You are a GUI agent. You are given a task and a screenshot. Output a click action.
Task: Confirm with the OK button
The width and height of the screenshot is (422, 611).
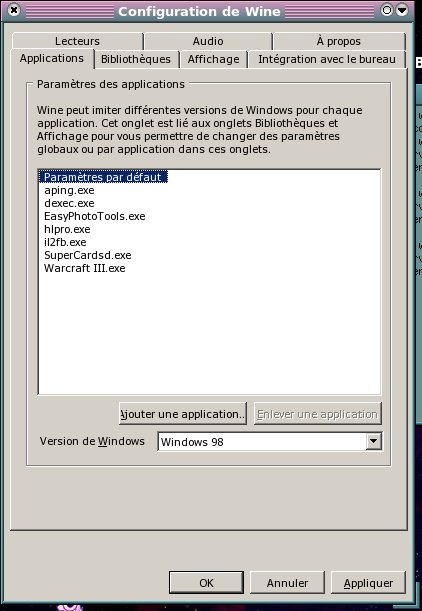point(206,583)
